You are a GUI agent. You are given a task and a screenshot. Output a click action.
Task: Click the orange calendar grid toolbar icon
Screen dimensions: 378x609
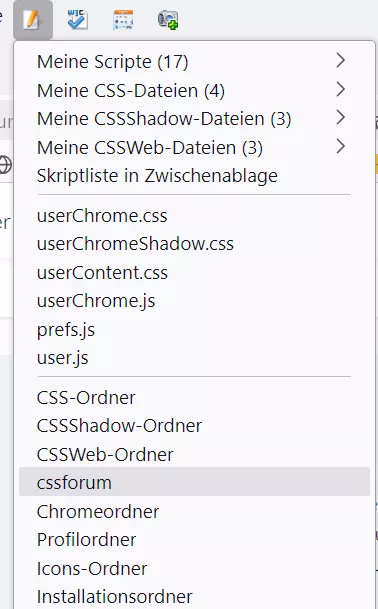[x=123, y=20]
